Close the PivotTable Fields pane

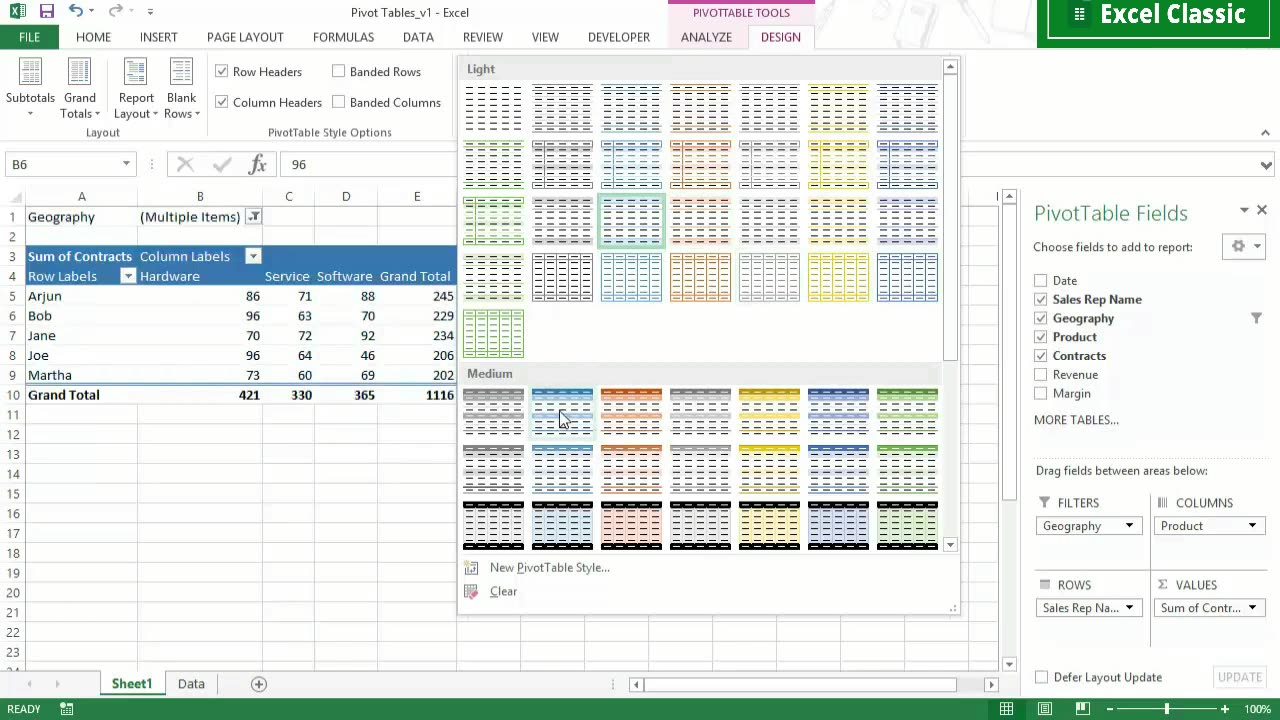pos(1262,210)
